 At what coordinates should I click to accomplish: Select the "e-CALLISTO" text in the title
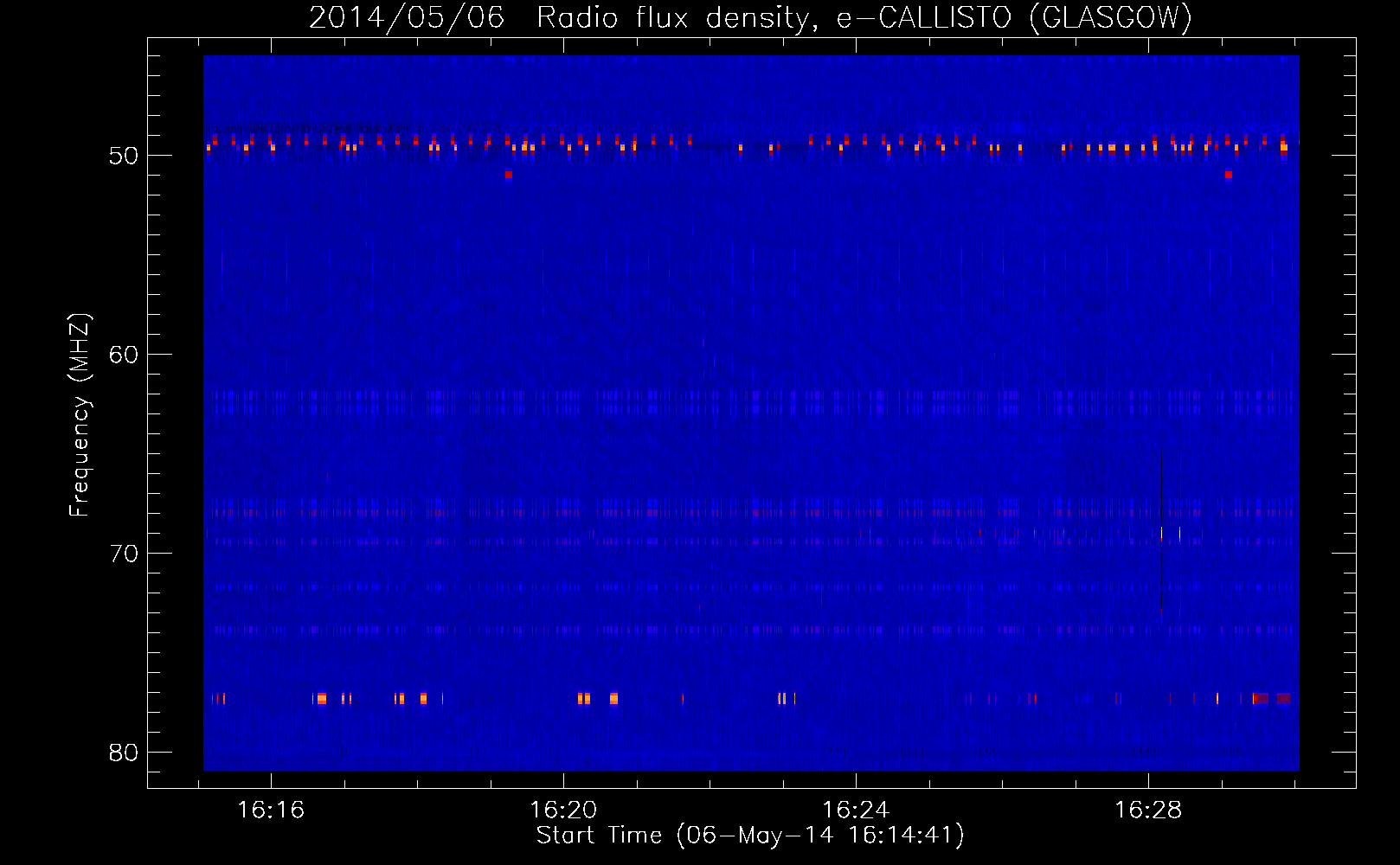coord(923,18)
